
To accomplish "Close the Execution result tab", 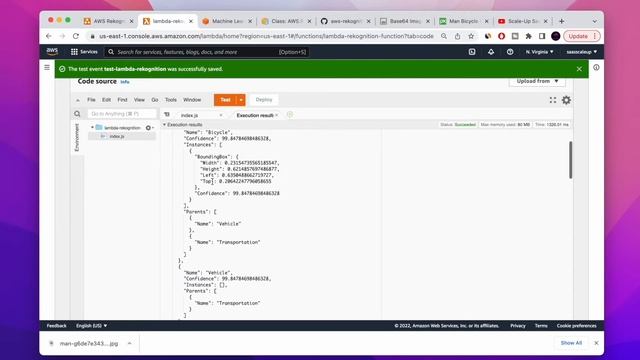I will pyautogui.click(x=277, y=115).
